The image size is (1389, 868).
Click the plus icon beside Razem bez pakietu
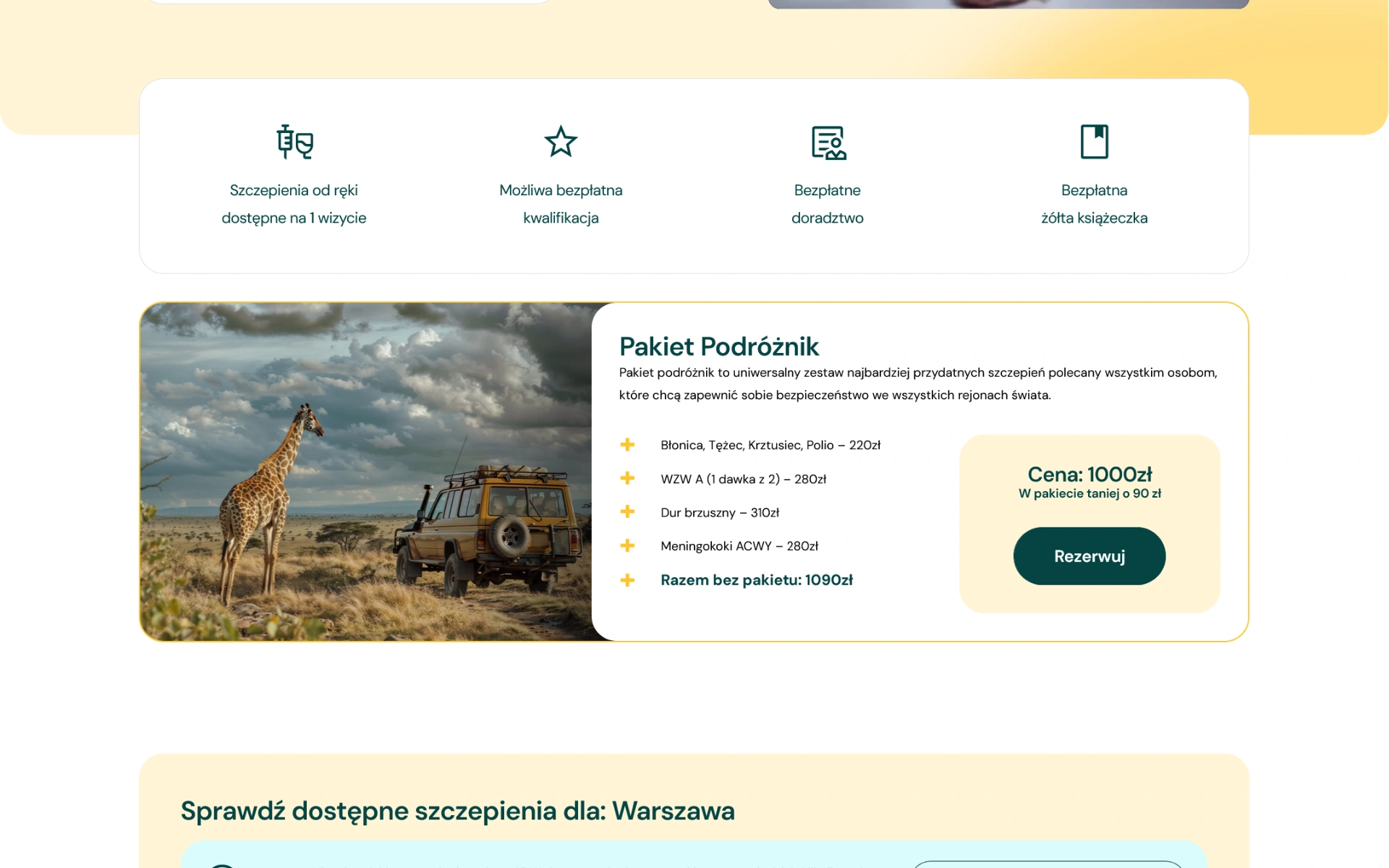[627, 580]
